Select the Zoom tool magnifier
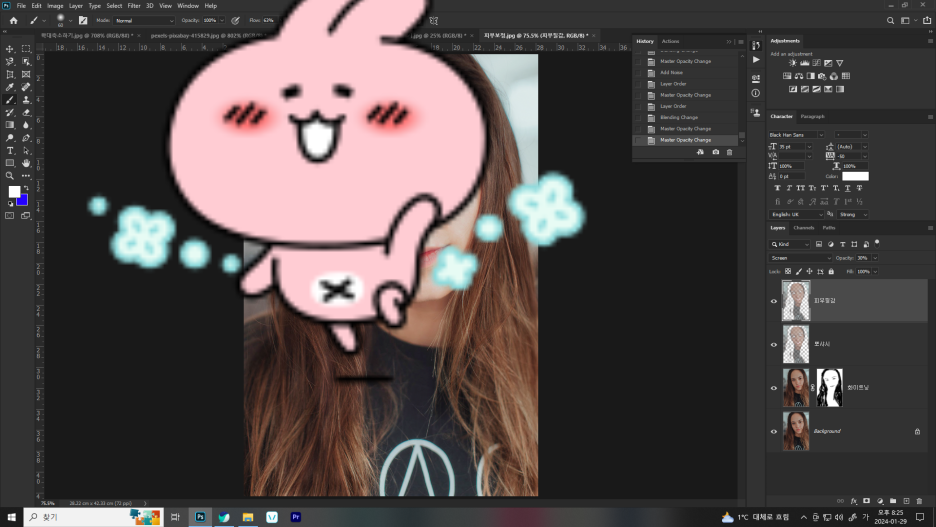Image resolution: width=936 pixels, height=527 pixels. tap(10, 175)
